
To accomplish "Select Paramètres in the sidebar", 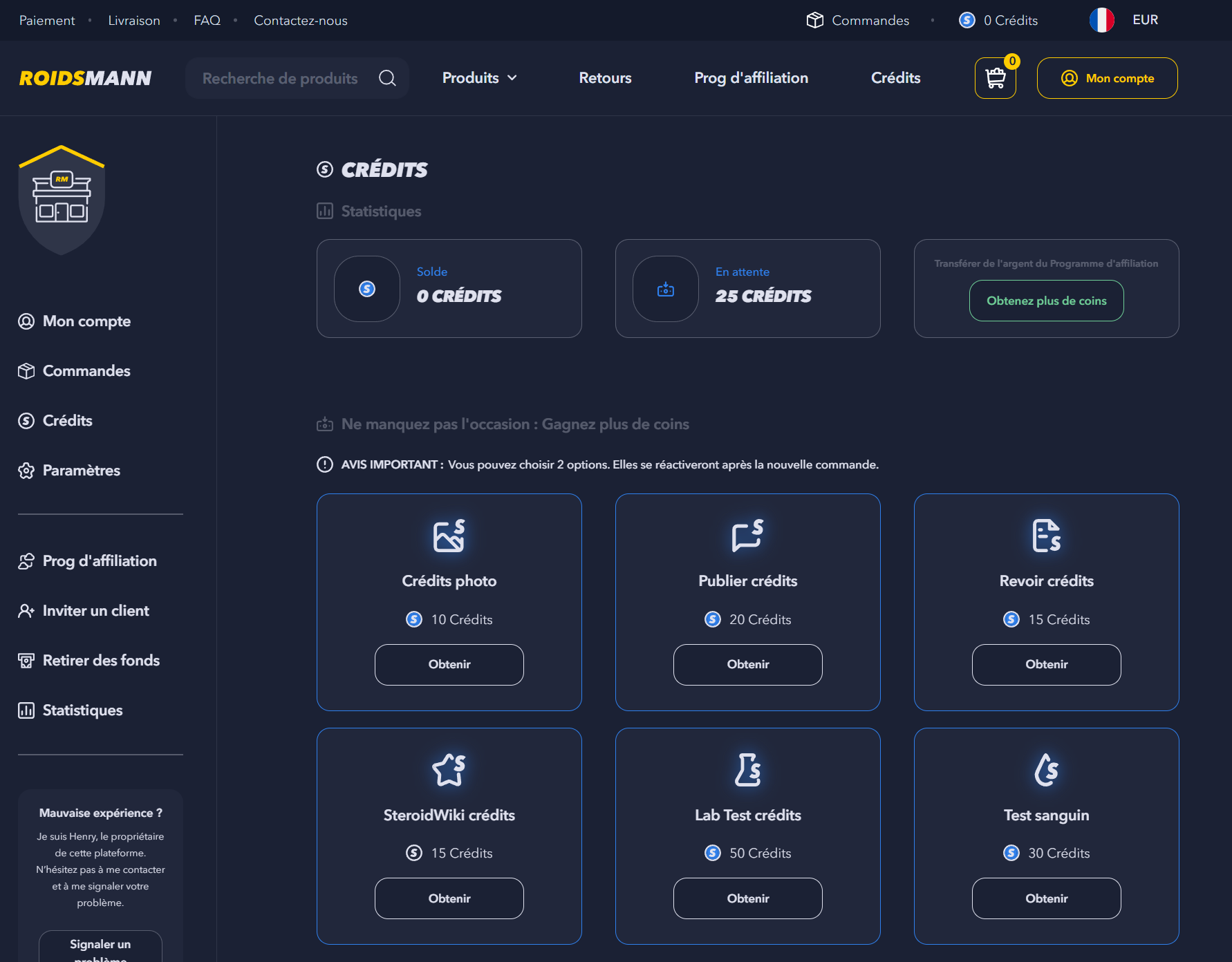I will (81, 471).
